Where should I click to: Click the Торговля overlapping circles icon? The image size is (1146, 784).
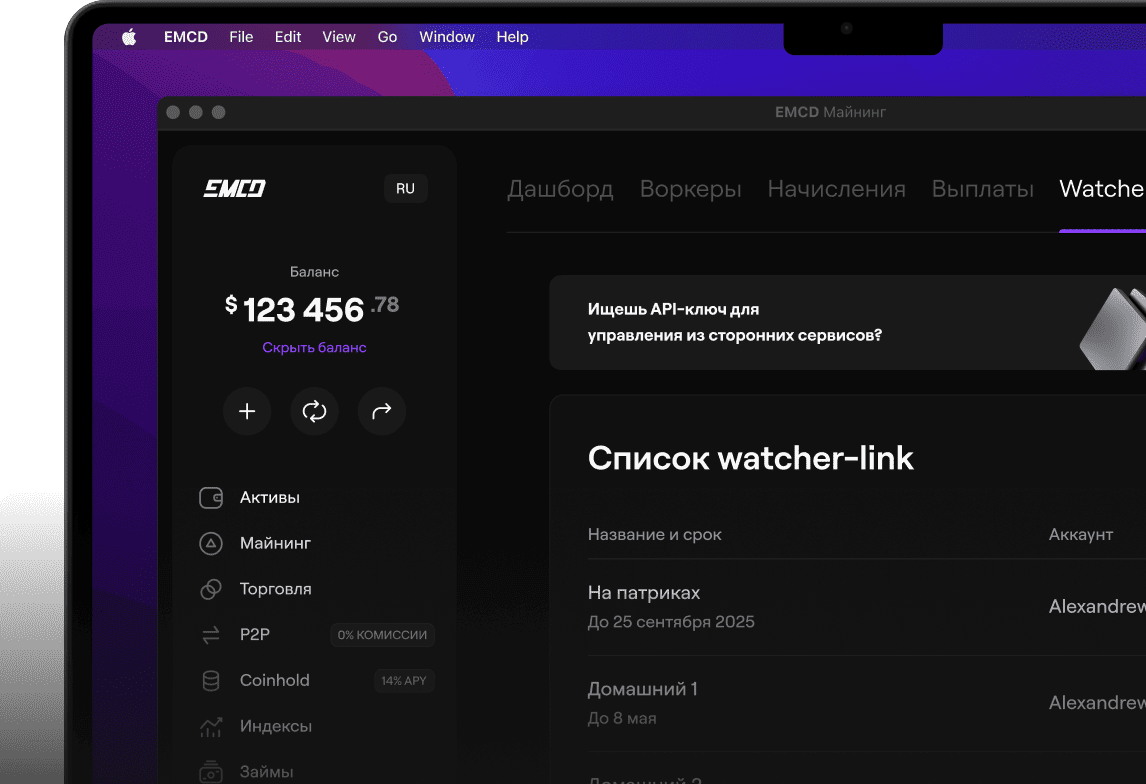pos(211,589)
